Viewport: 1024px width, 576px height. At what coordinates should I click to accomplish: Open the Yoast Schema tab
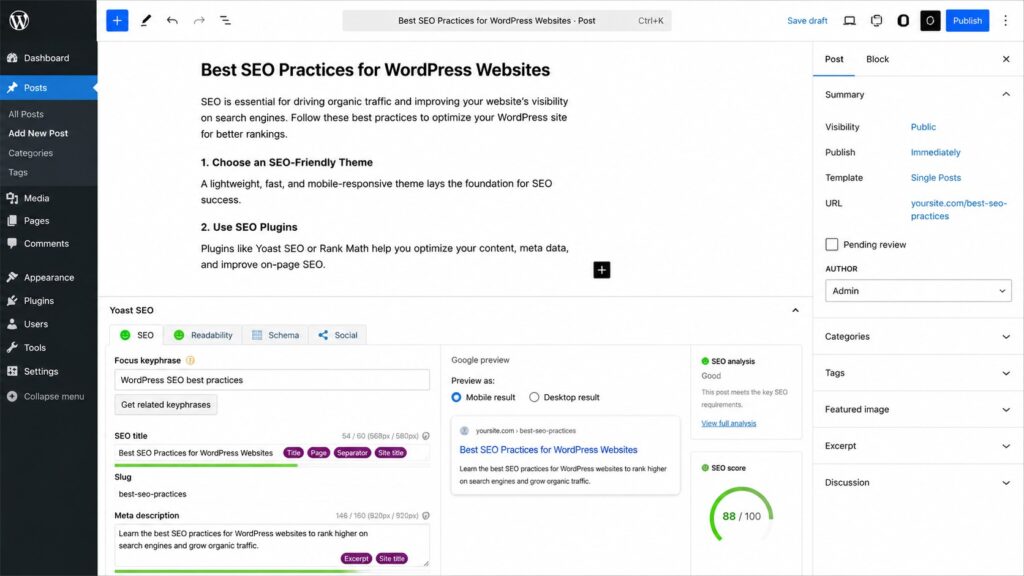click(x=275, y=335)
